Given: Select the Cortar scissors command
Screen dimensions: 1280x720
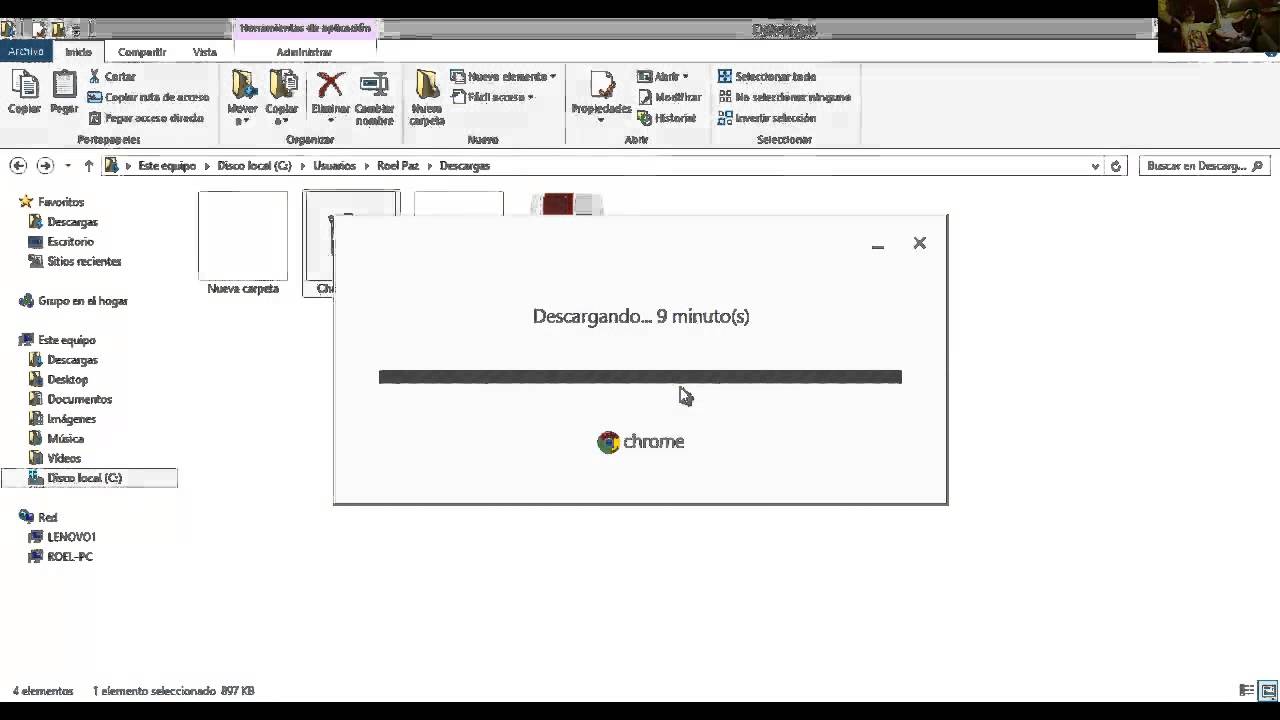Looking at the screenshot, I should [111, 76].
